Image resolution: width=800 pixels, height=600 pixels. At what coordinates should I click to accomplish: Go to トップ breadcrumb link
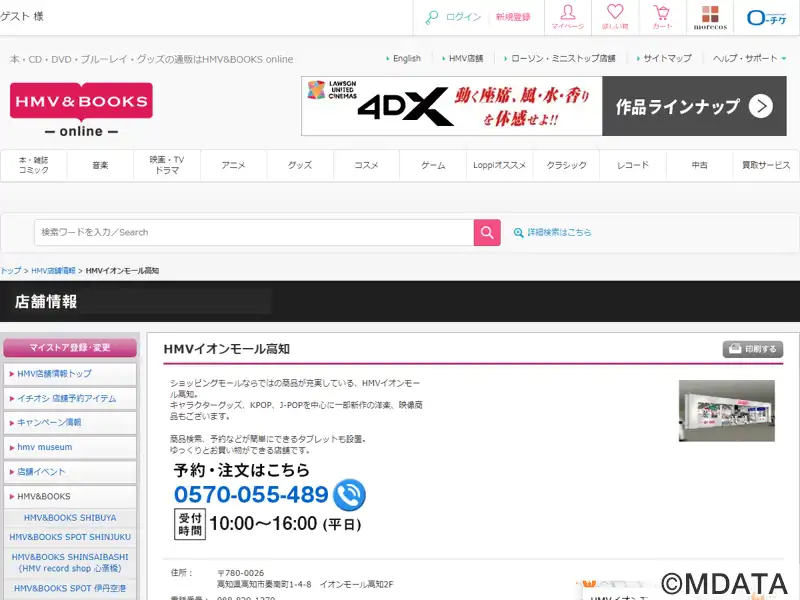pos(11,271)
